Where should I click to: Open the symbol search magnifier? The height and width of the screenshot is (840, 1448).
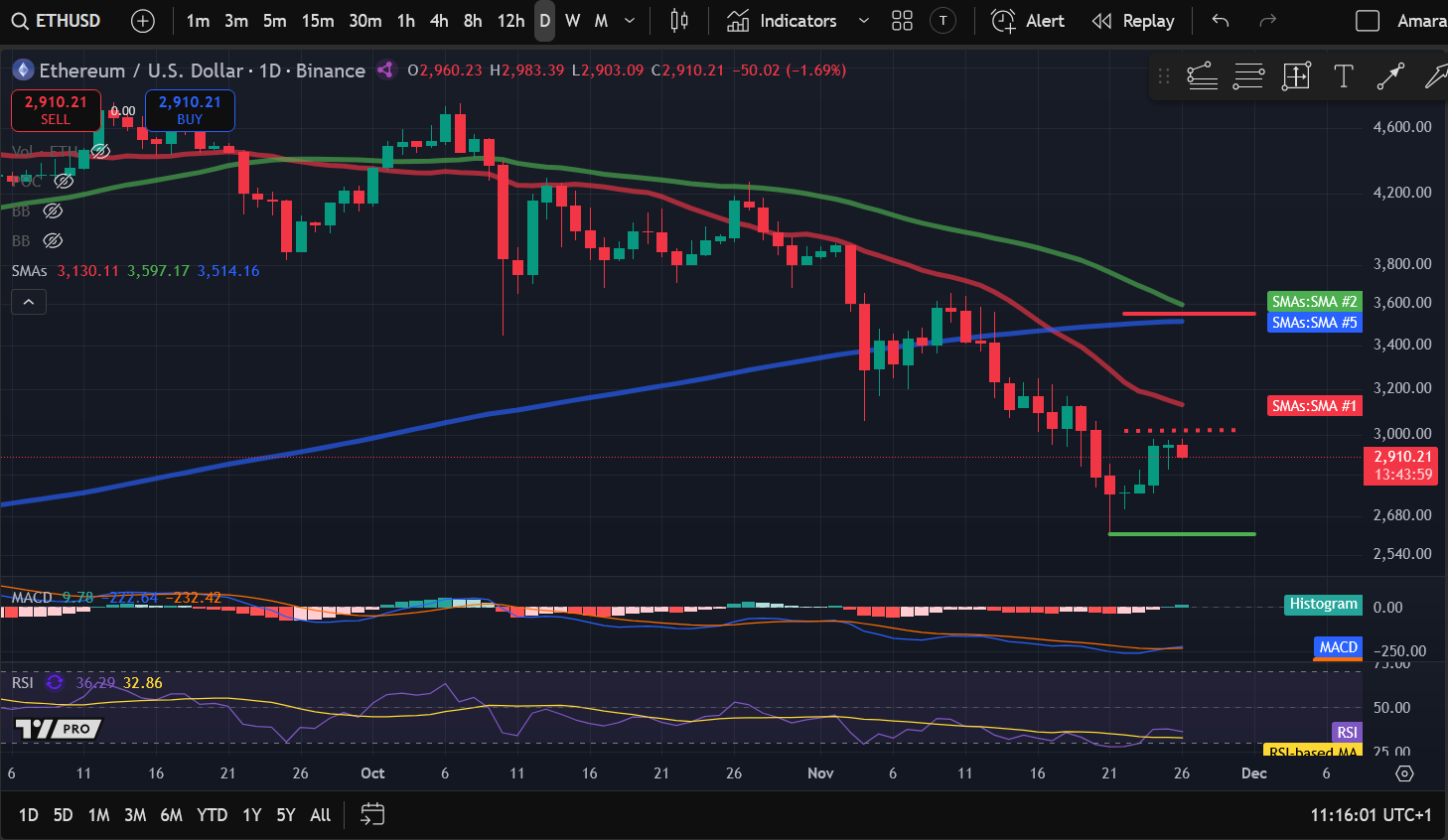pyautogui.click(x=20, y=20)
